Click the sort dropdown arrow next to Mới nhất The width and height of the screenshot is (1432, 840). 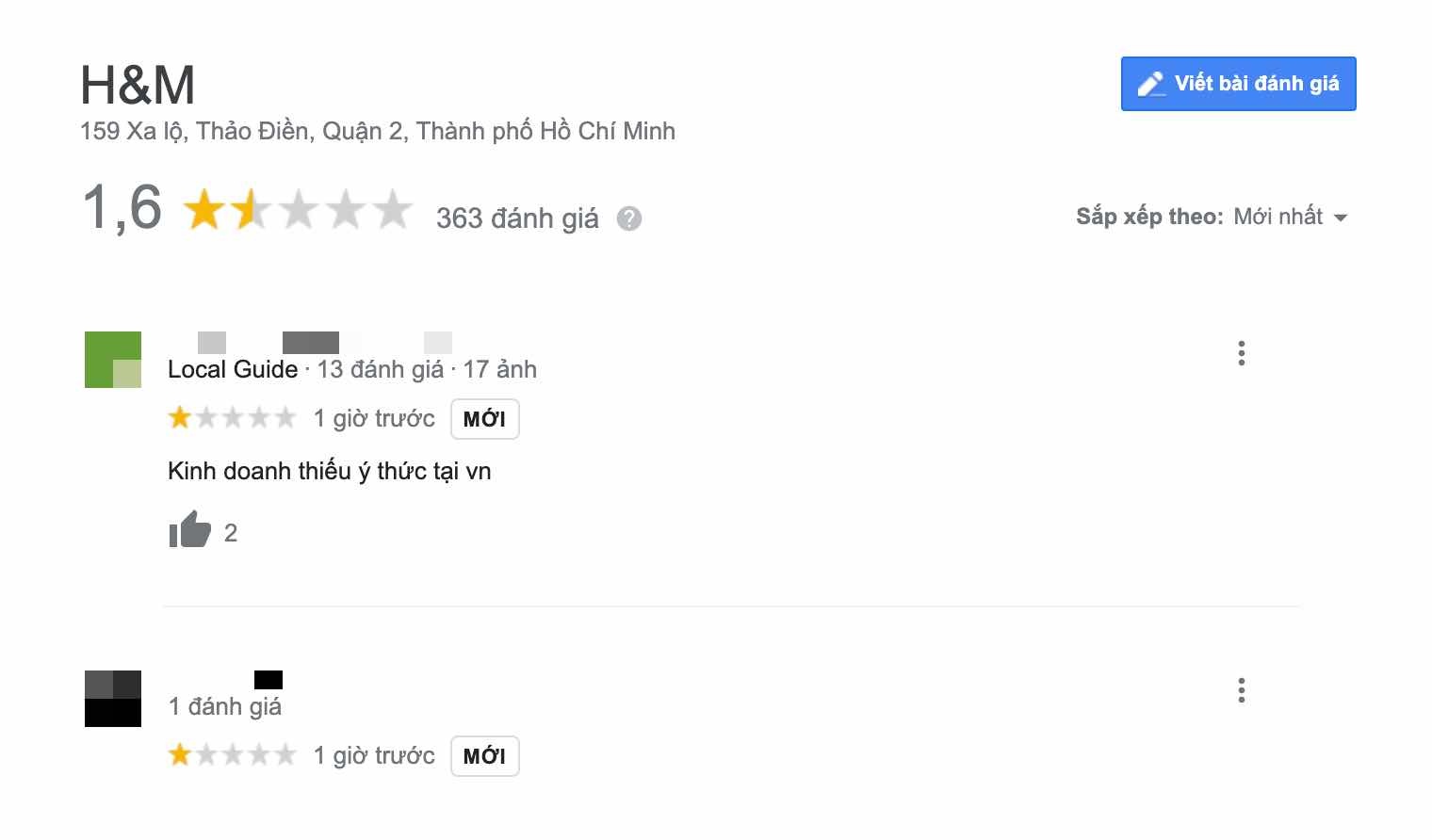click(x=1341, y=218)
